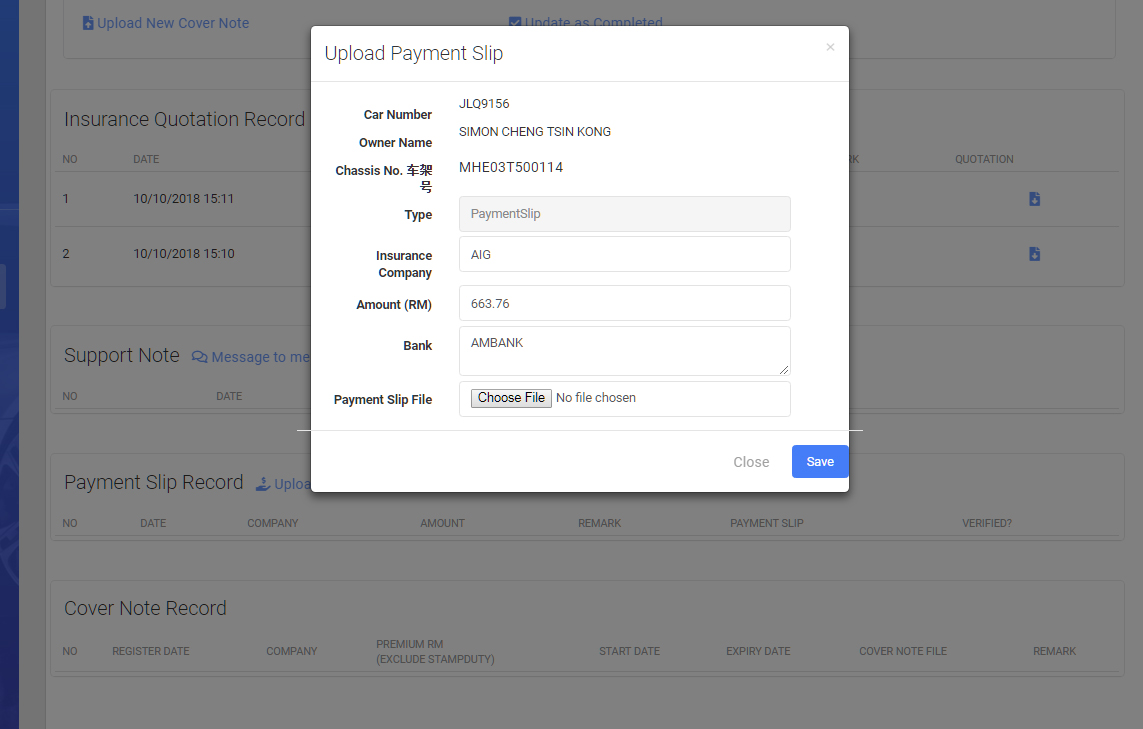Click inside the Bank text area
Screen dimensions: 1143x729
click(624, 350)
